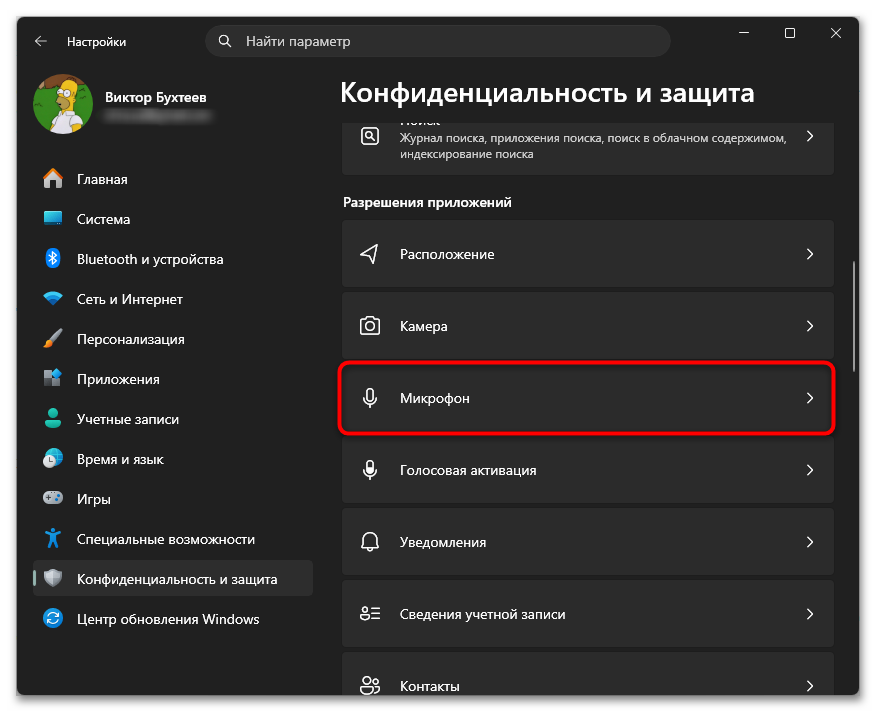Image resolution: width=876 pixels, height=712 pixels.
Task: Click the Время и язык globe icon
Action: tap(53, 458)
